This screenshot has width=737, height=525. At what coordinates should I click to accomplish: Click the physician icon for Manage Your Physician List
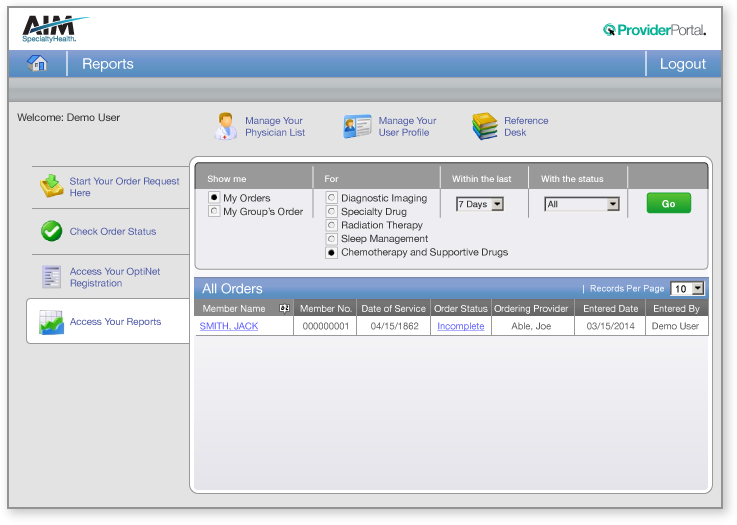click(x=226, y=127)
